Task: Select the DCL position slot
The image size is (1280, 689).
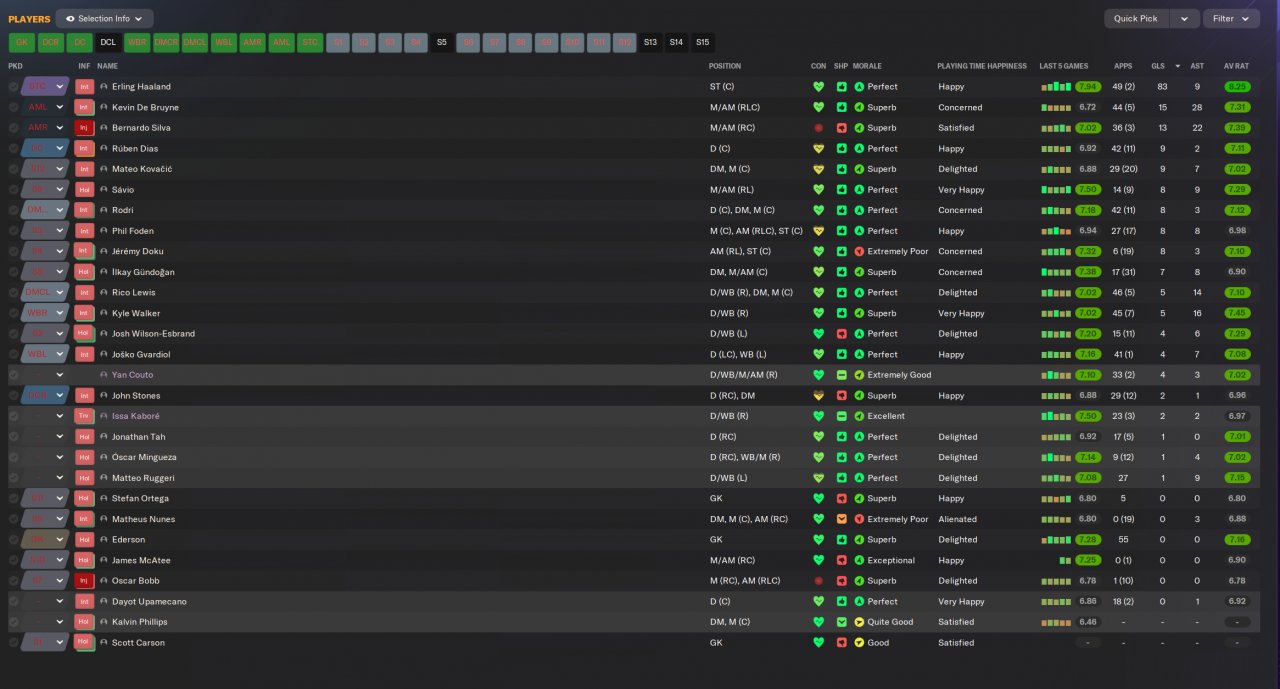Action: tap(108, 42)
